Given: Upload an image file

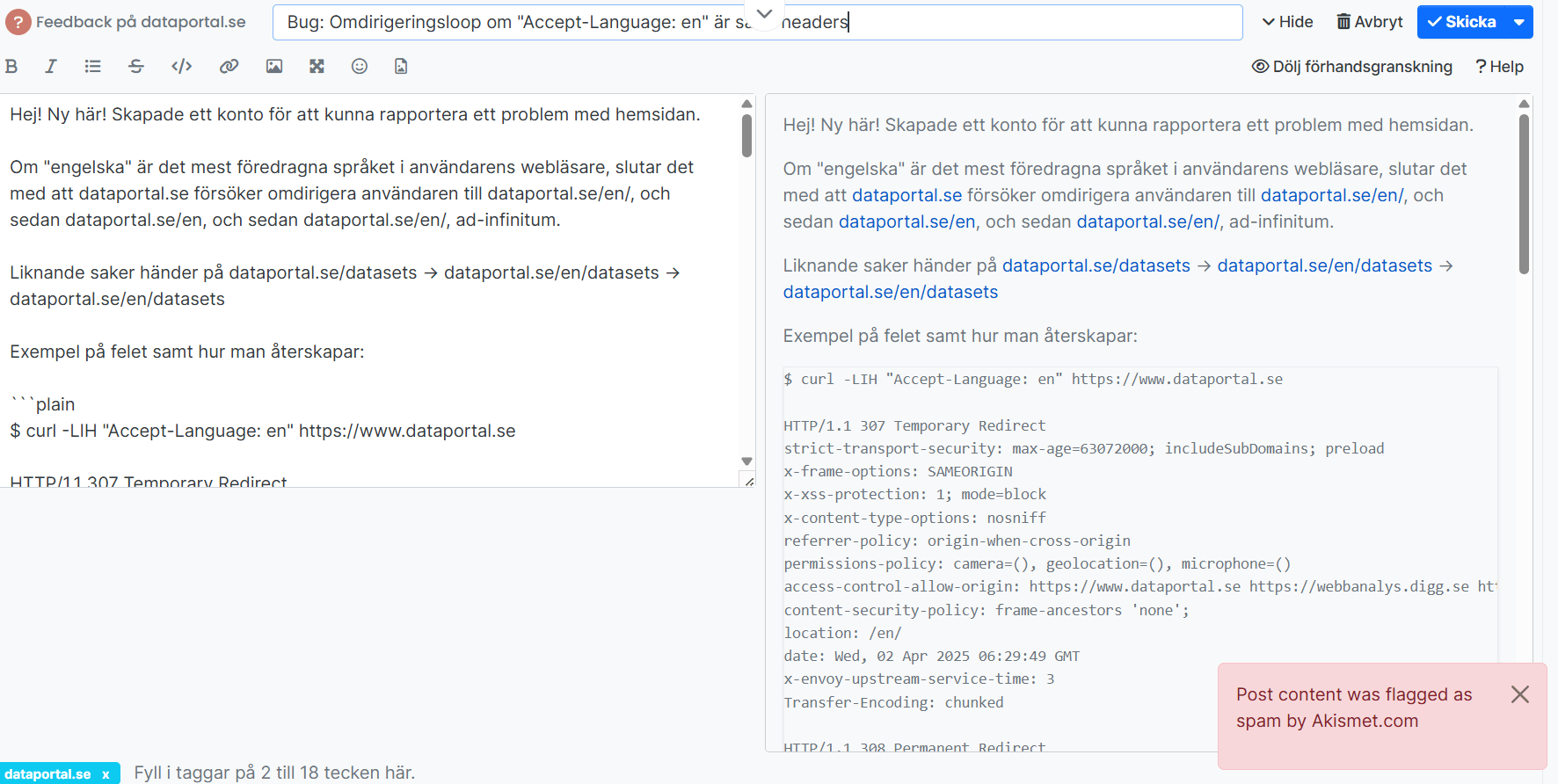Looking at the screenshot, I should 401,66.
